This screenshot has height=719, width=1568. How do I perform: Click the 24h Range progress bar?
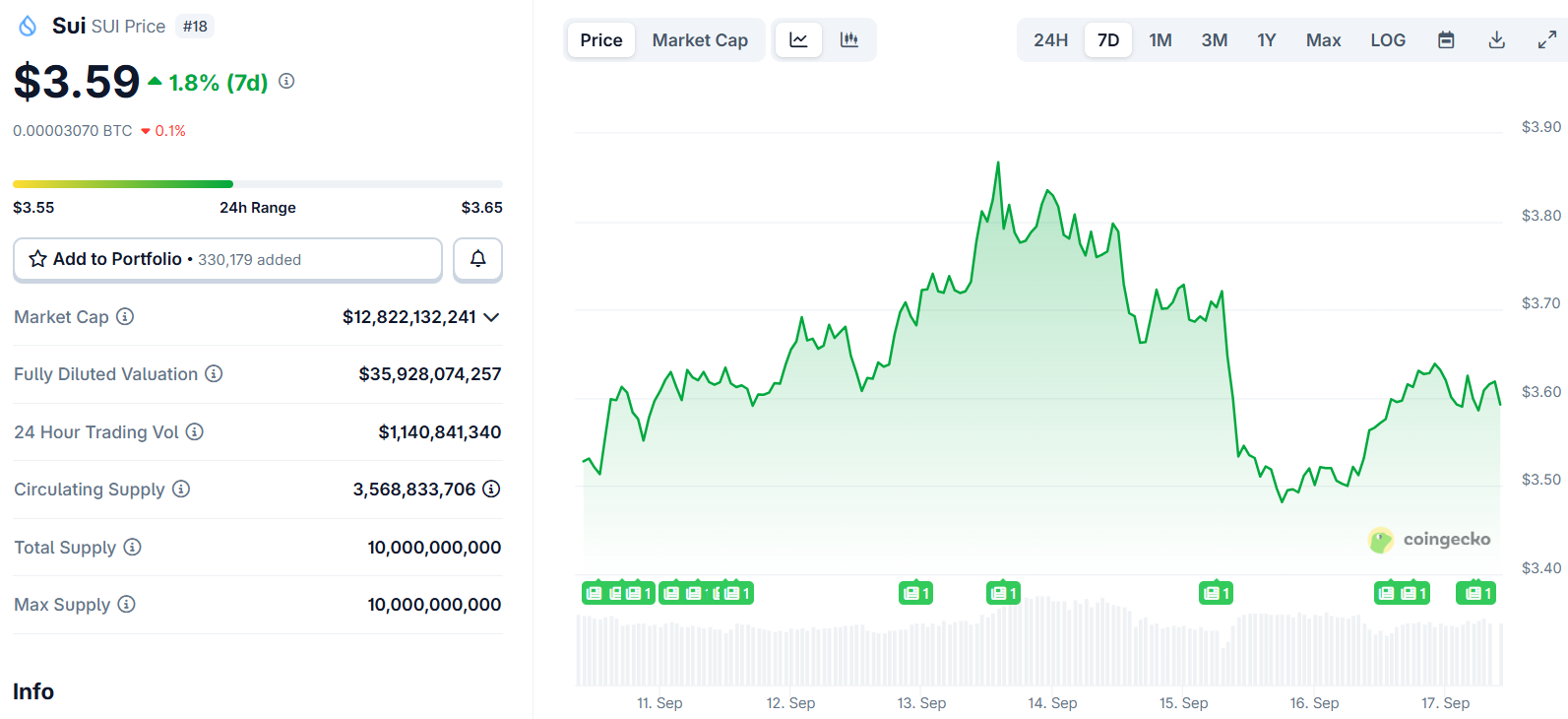tap(258, 184)
